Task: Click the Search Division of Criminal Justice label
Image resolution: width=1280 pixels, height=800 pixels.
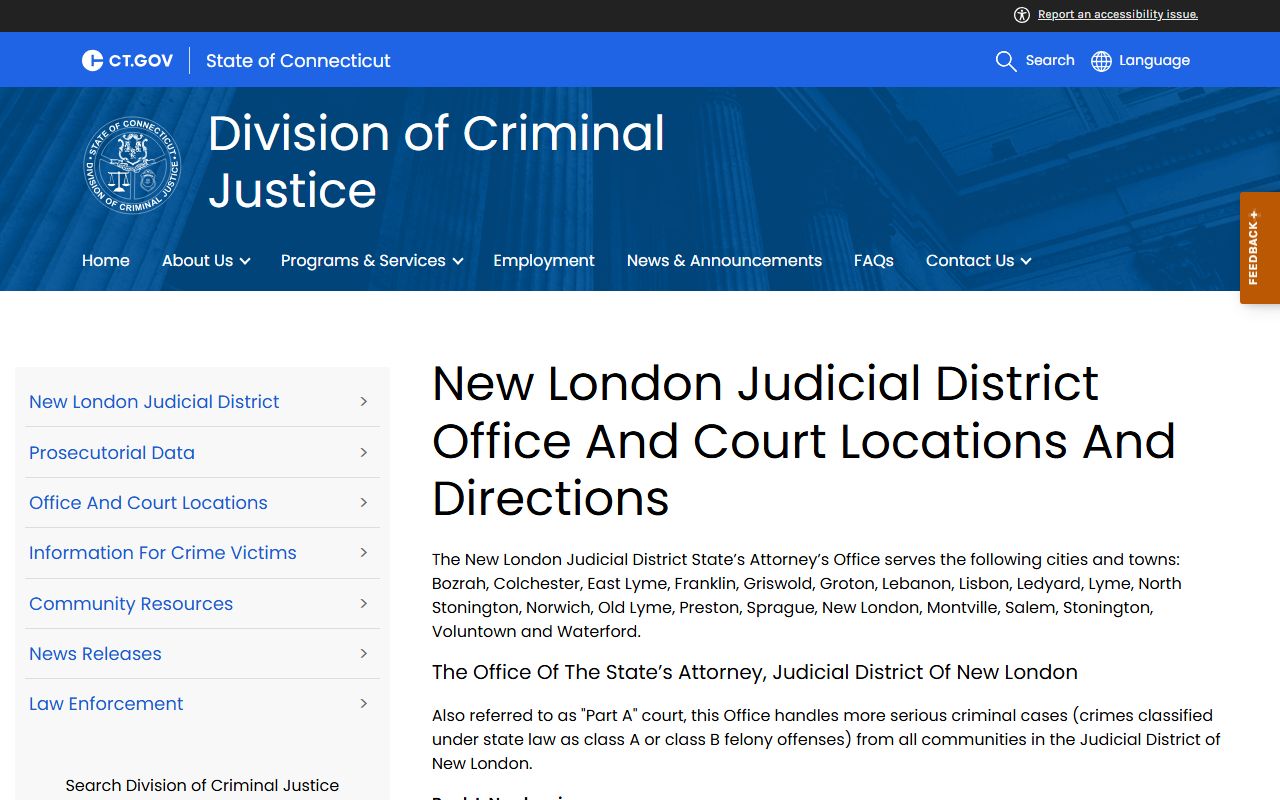Action: point(202,786)
